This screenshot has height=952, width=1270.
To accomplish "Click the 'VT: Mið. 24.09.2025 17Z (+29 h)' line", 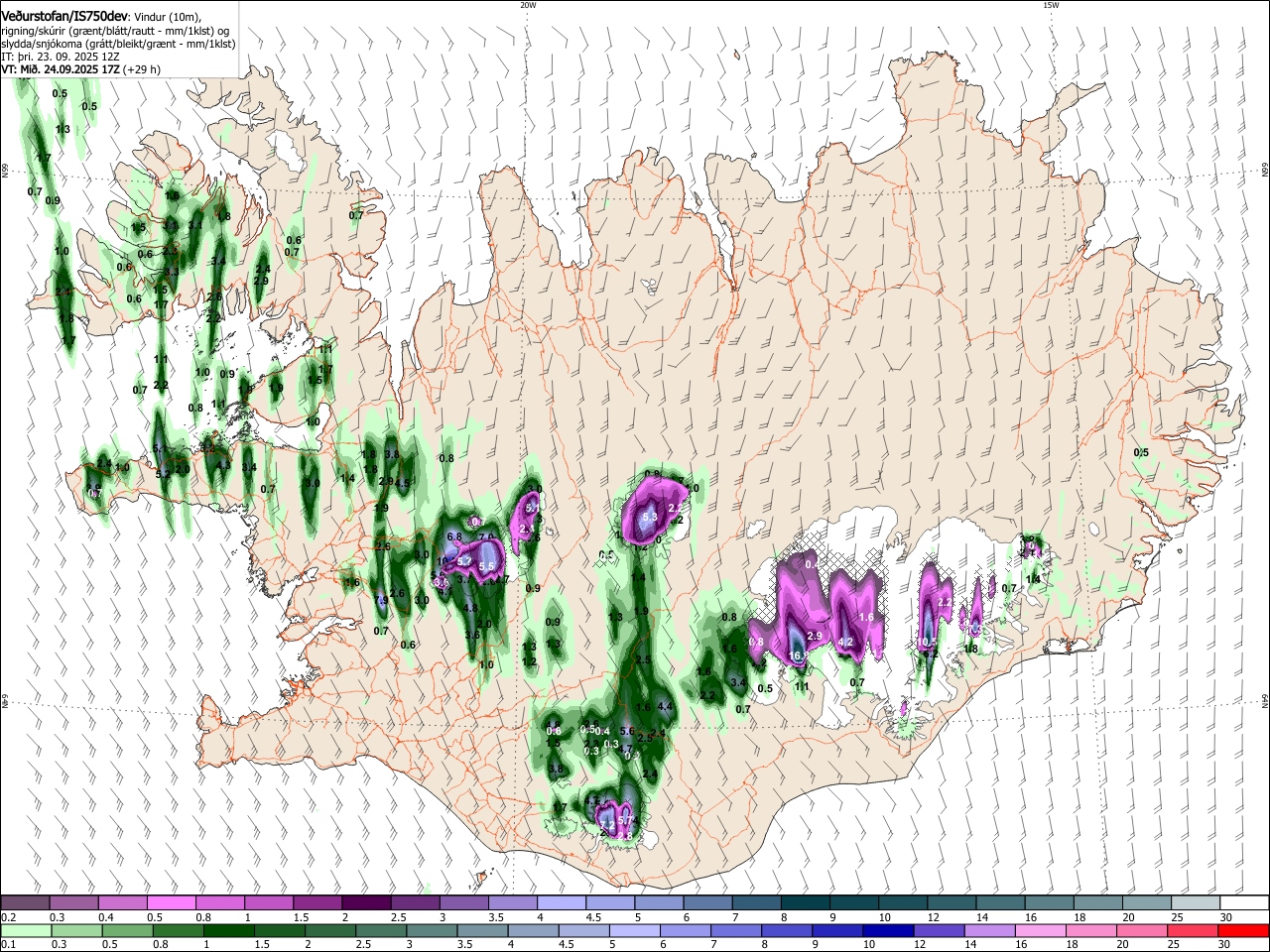I will [80, 70].
